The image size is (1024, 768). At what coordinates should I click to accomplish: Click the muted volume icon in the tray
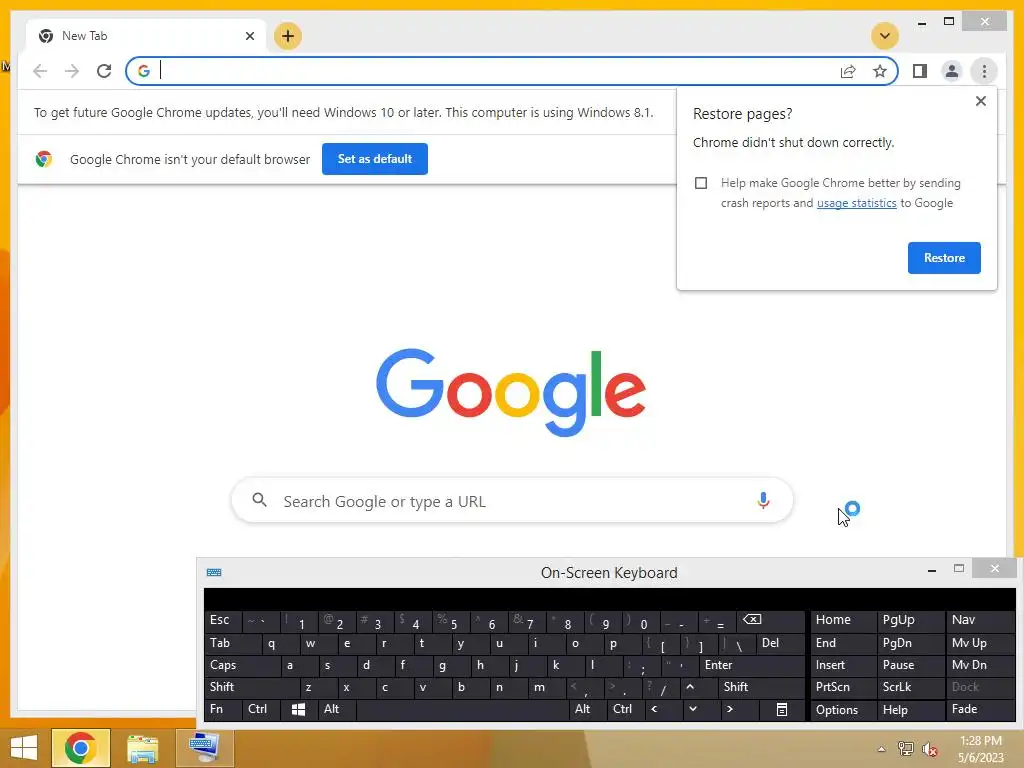pyautogui.click(x=930, y=749)
